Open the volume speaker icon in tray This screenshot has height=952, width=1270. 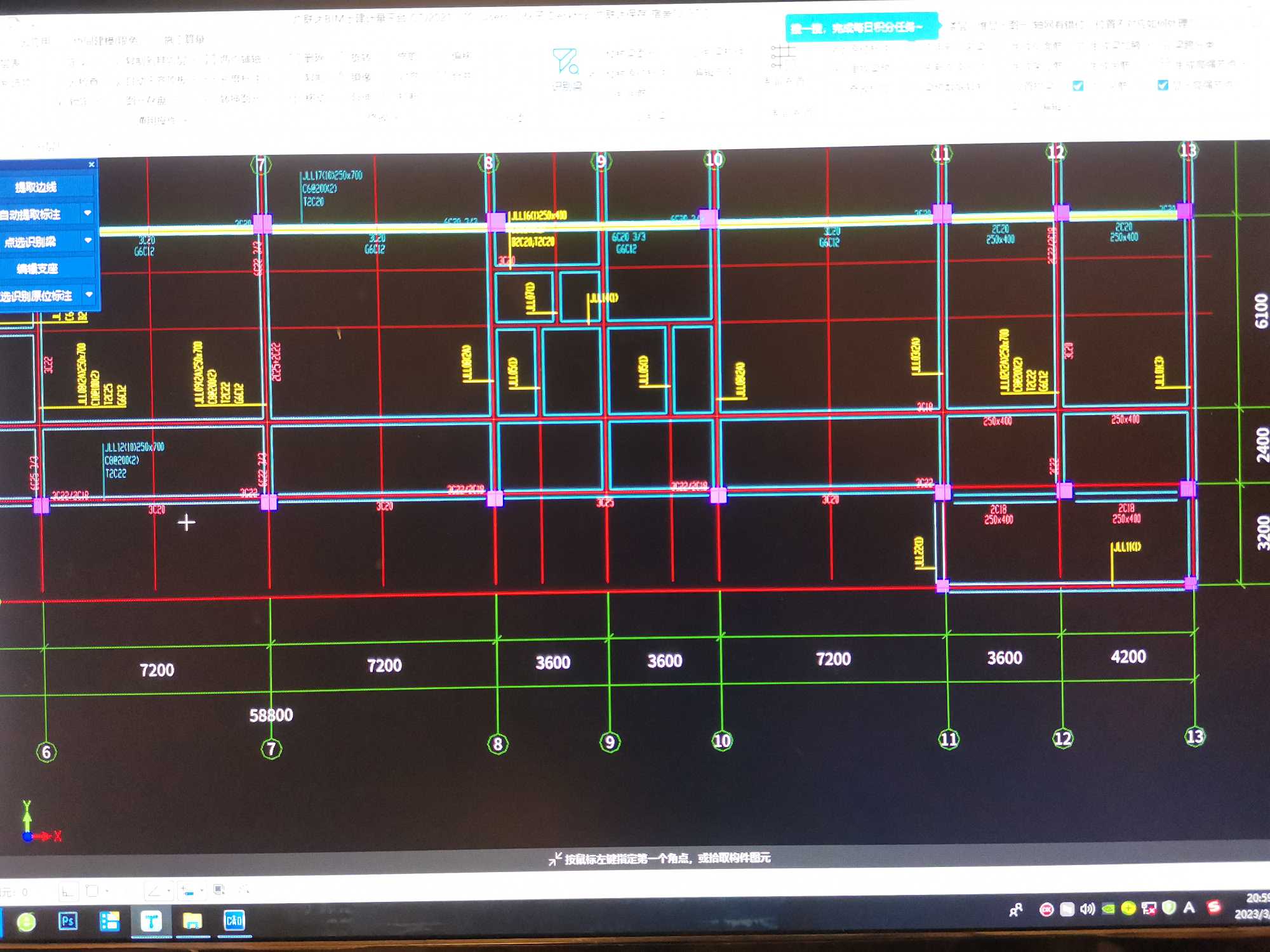tap(1088, 909)
